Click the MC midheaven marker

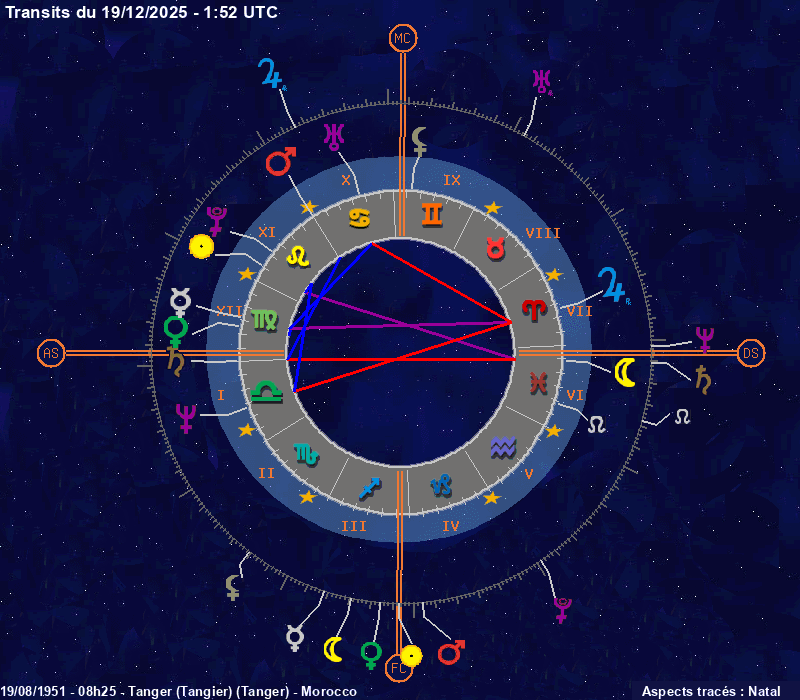click(x=402, y=38)
